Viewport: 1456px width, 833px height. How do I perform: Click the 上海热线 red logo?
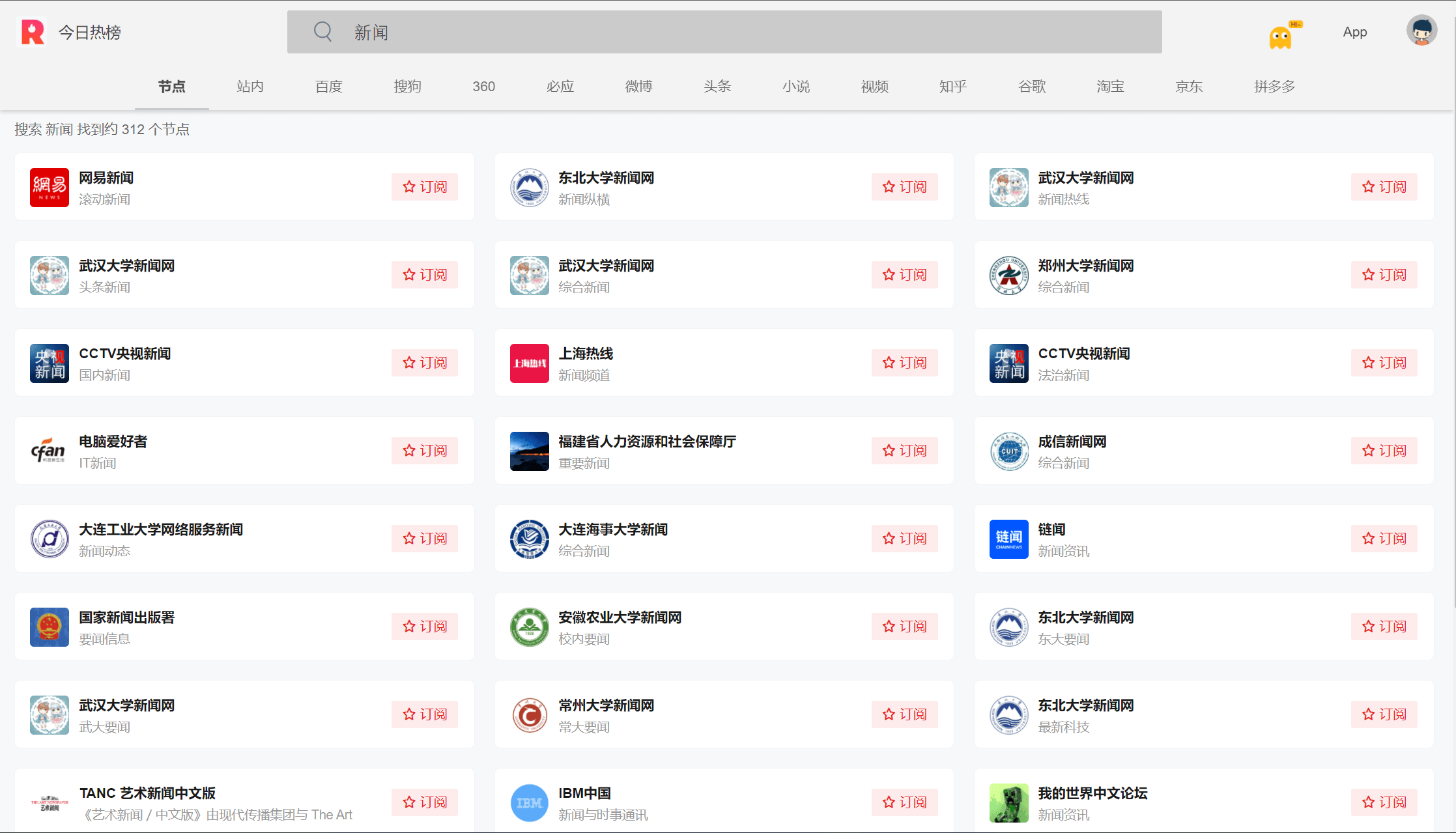click(x=529, y=363)
